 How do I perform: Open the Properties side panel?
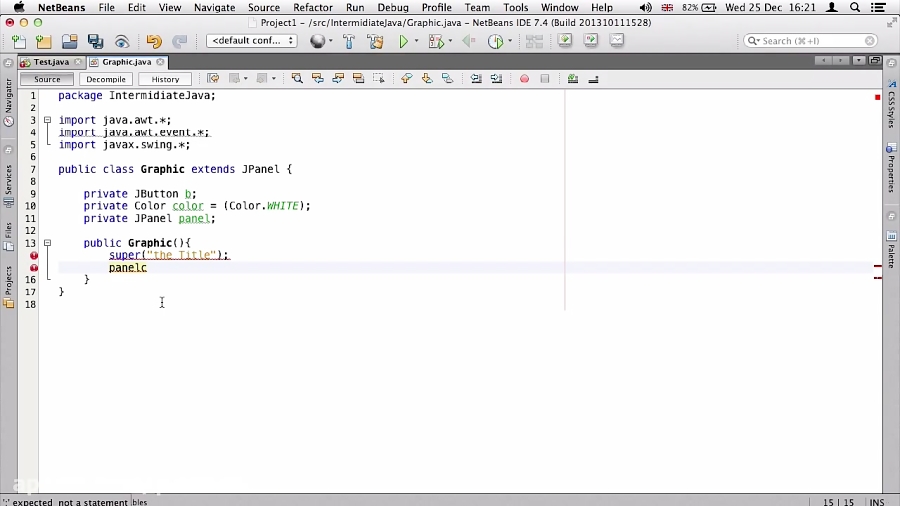(891, 167)
